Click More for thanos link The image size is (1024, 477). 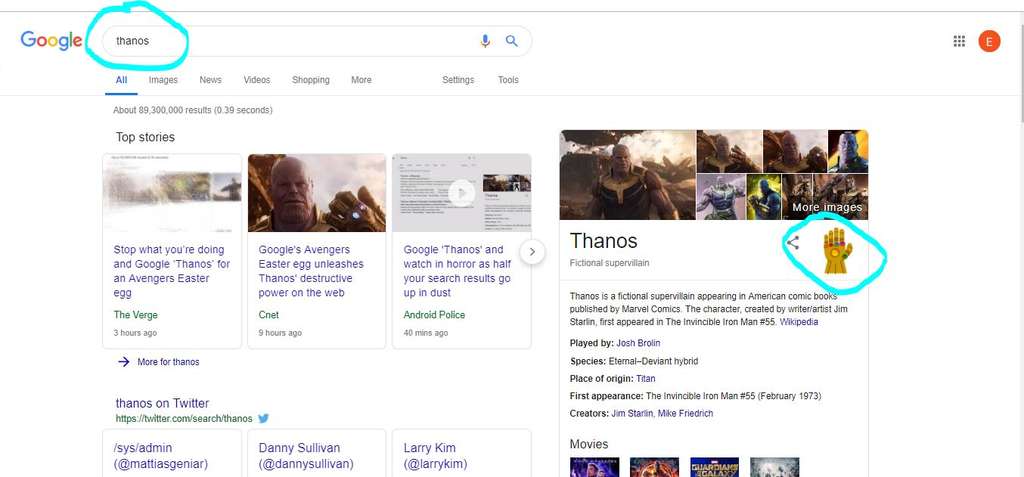tap(168, 361)
